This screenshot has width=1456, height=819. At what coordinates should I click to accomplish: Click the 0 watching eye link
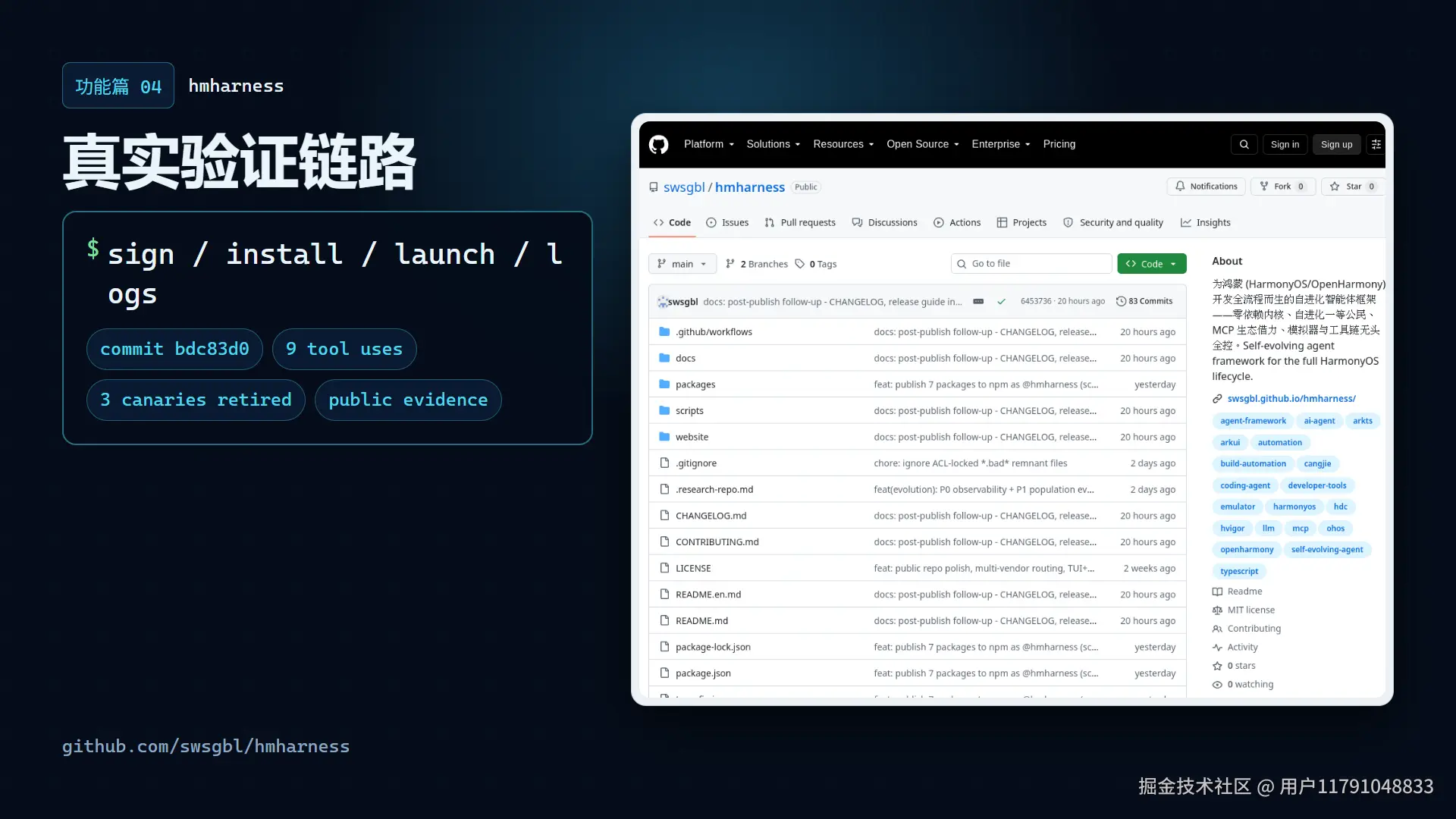pyautogui.click(x=1242, y=685)
